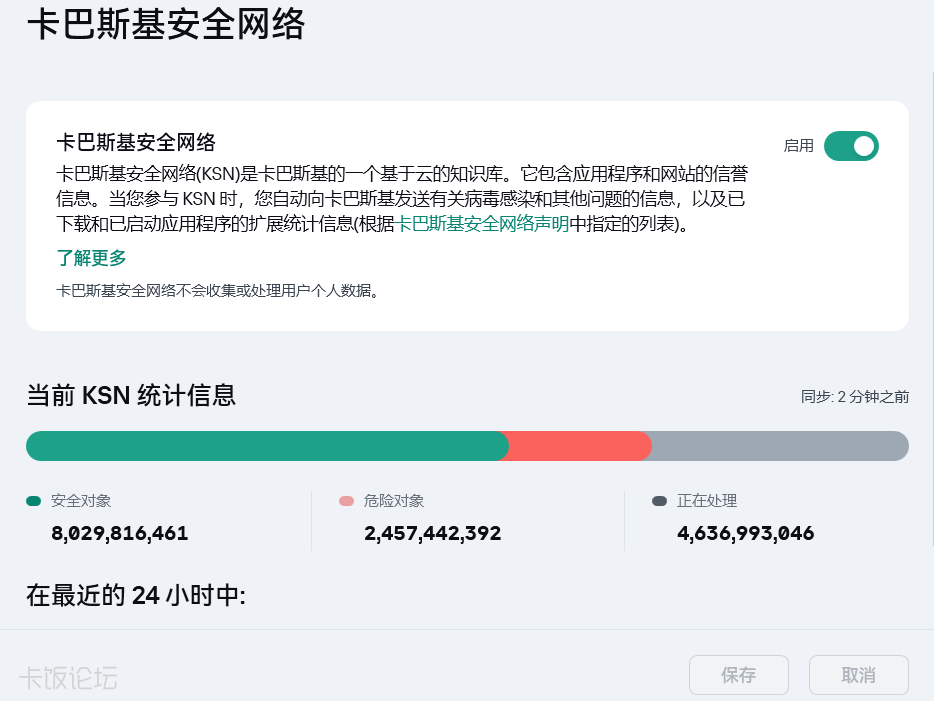Click the dark 正在处理 legend dot
The height and width of the screenshot is (701, 934).
(657, 501)
